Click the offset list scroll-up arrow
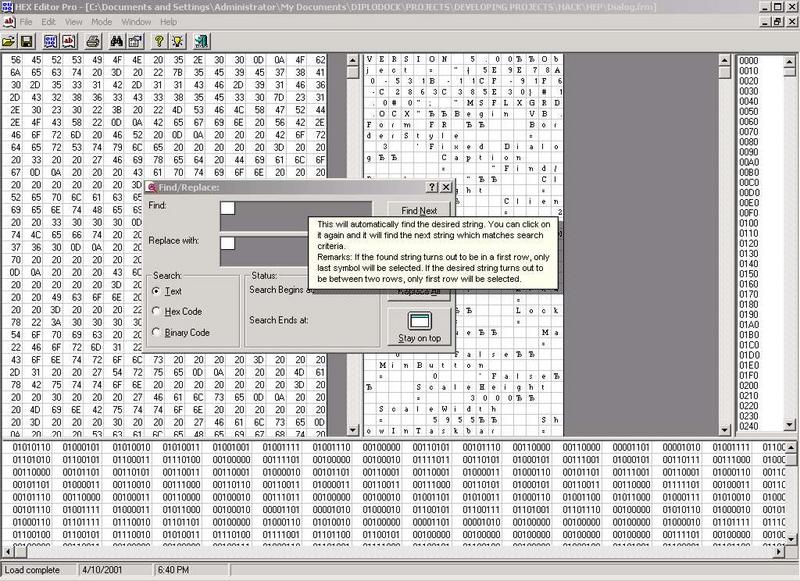This screenshot has height=581, width=800. 789,62
